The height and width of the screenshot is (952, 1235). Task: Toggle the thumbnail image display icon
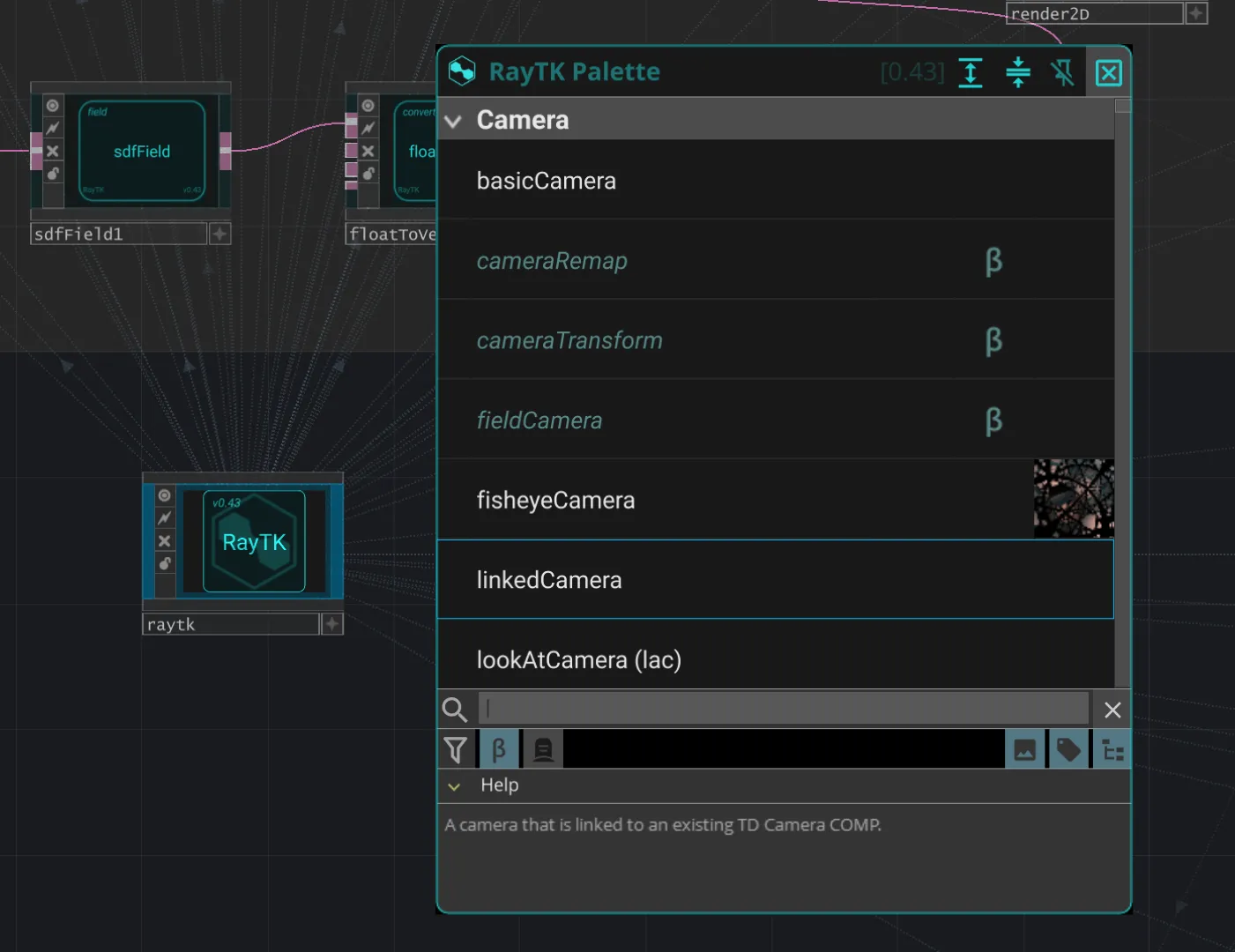(x=1024, y=750)
